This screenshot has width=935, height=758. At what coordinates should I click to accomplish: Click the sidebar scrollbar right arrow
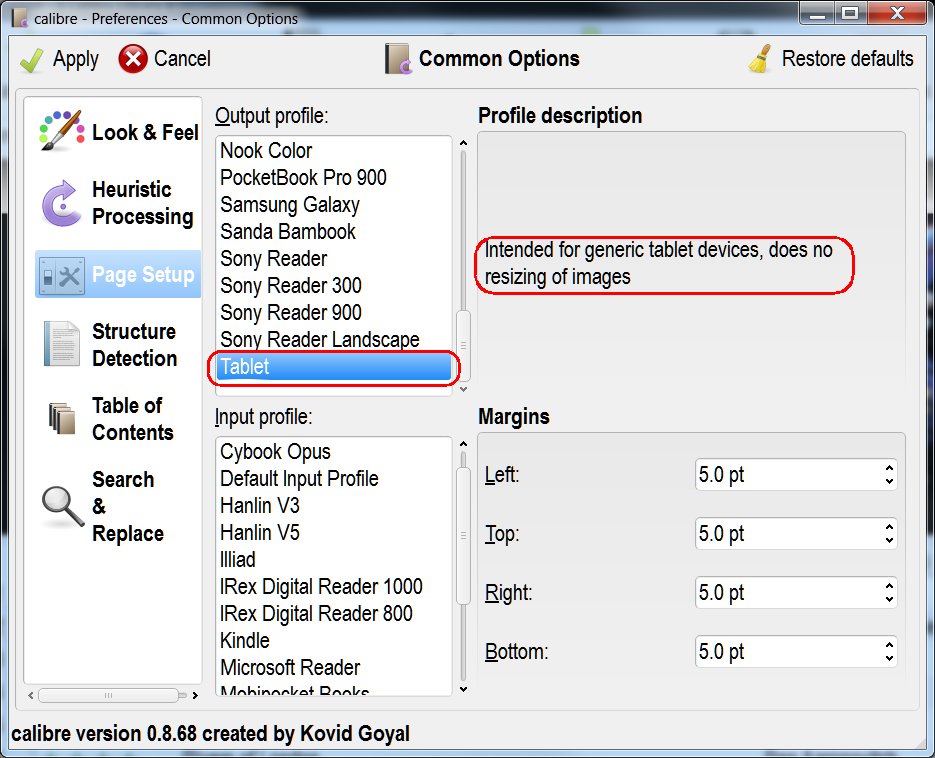click(195, 695)
